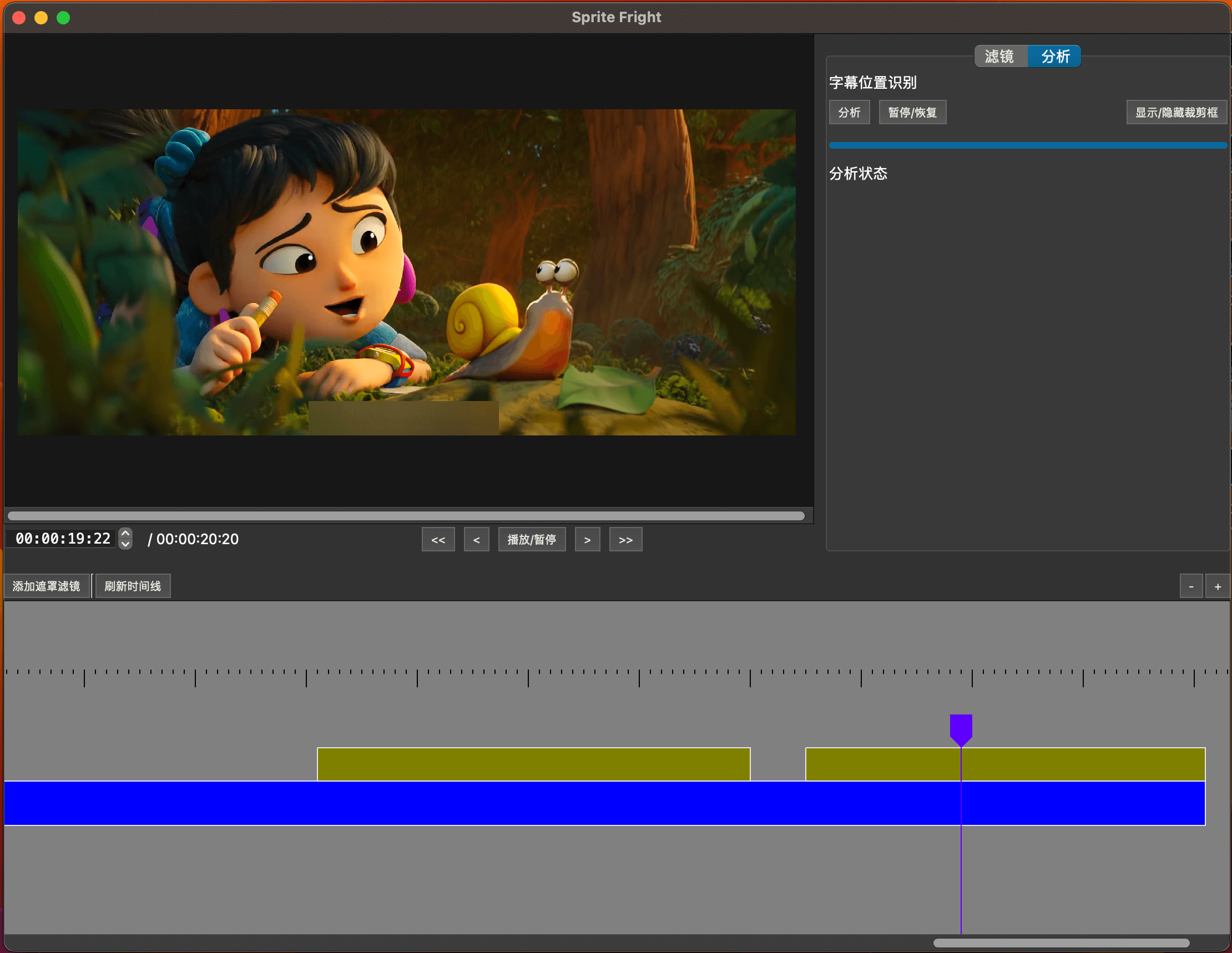1232x953 pixels.
Task: Click 刷新时间线 button
Action: point(133,586)
